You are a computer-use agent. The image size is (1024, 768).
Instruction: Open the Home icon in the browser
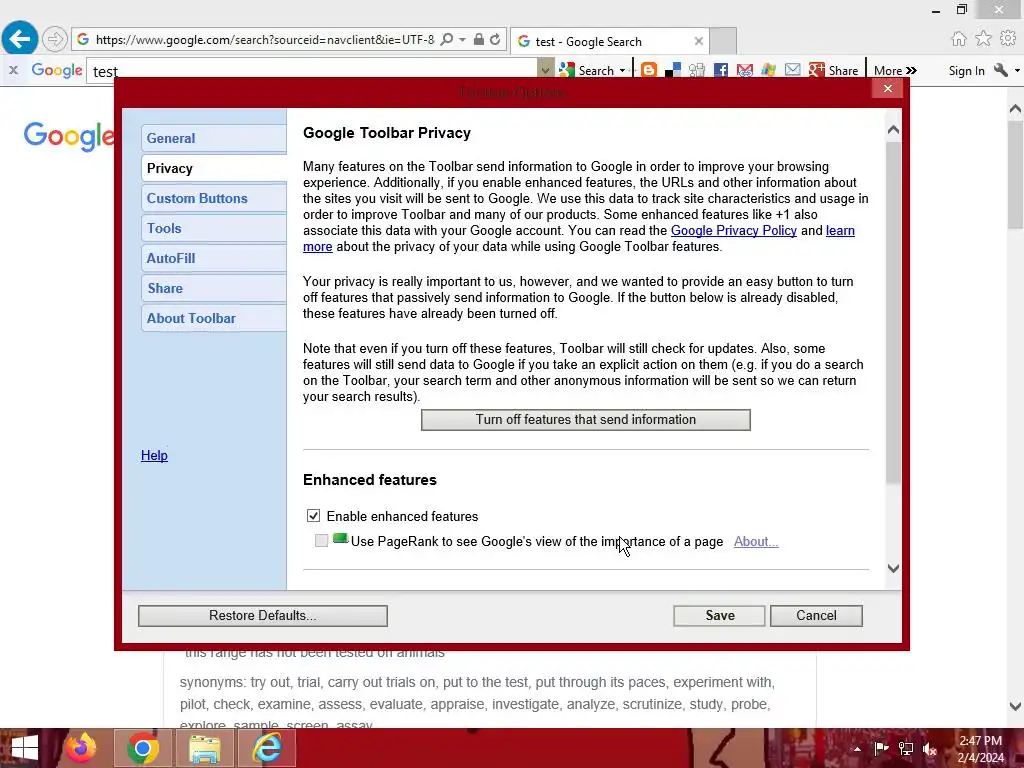pyautogui.click(x=959, y=39)
